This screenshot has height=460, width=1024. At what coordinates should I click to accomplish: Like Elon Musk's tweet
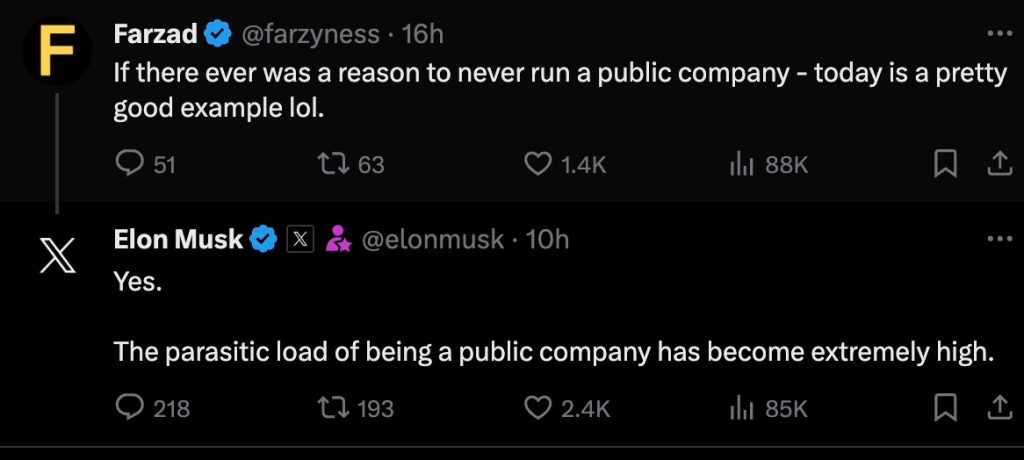[x=540, y=408]
